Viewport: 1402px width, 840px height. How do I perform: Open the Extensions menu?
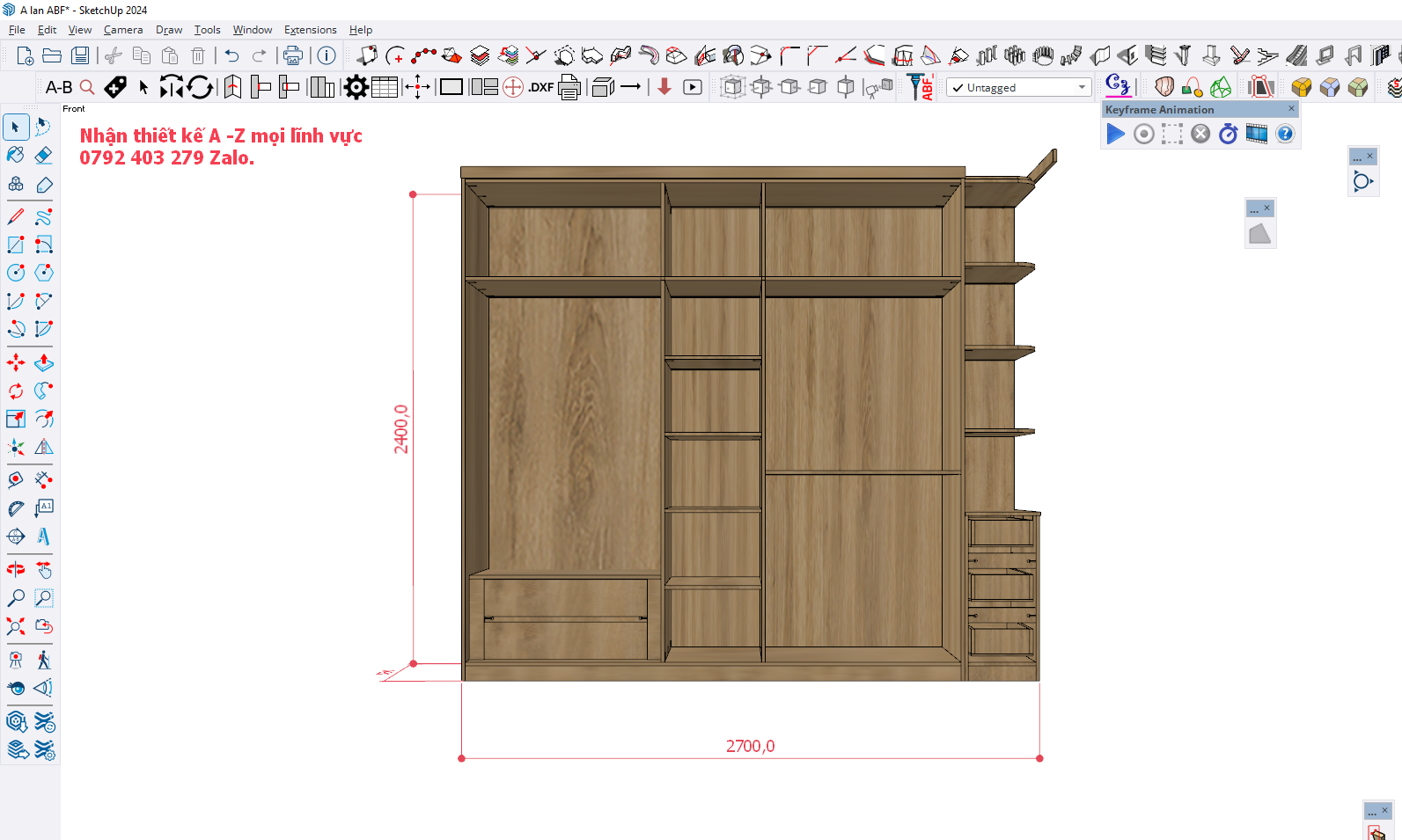(x=310, y=30)
